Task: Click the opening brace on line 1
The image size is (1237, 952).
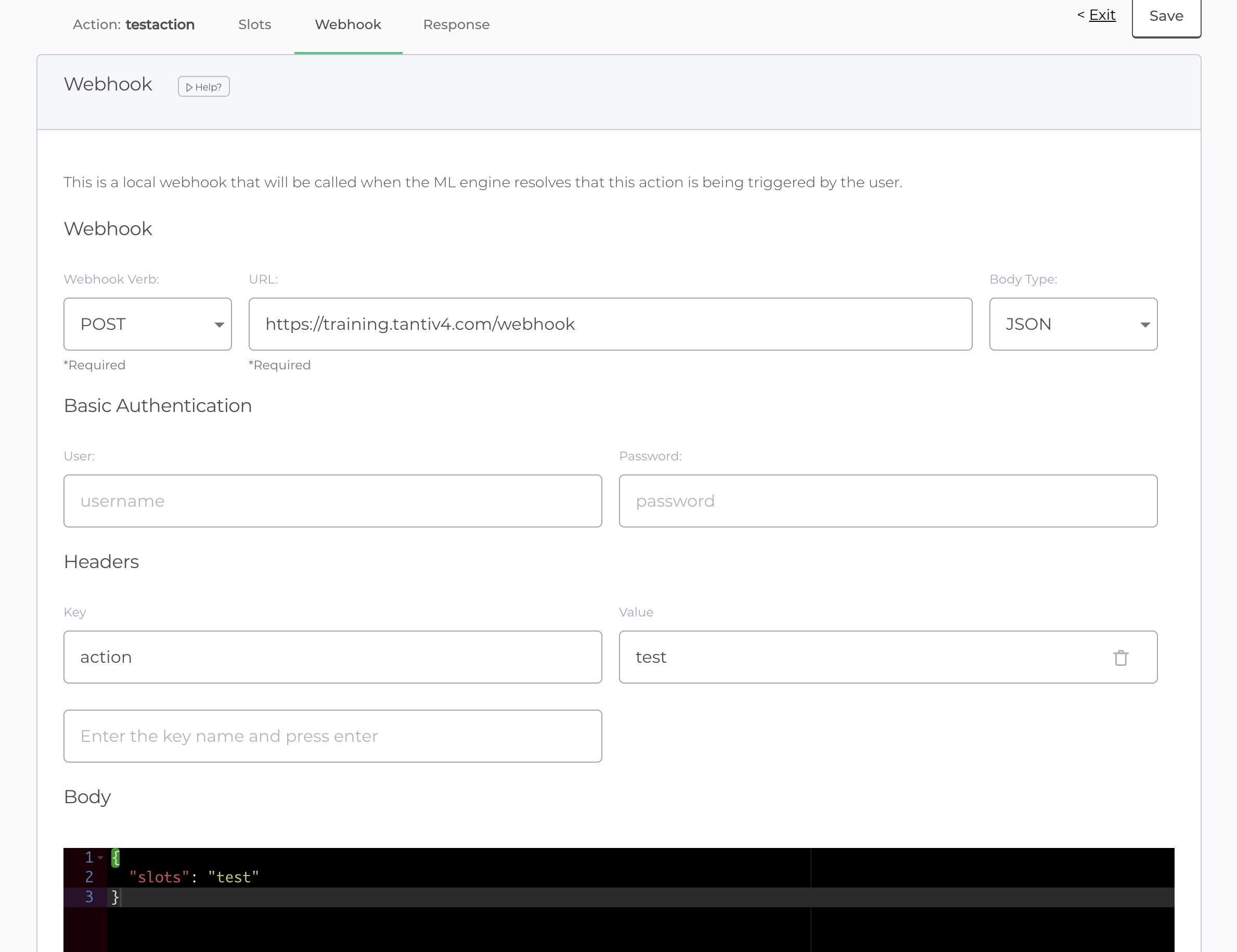Action: [x=115, y=857]
